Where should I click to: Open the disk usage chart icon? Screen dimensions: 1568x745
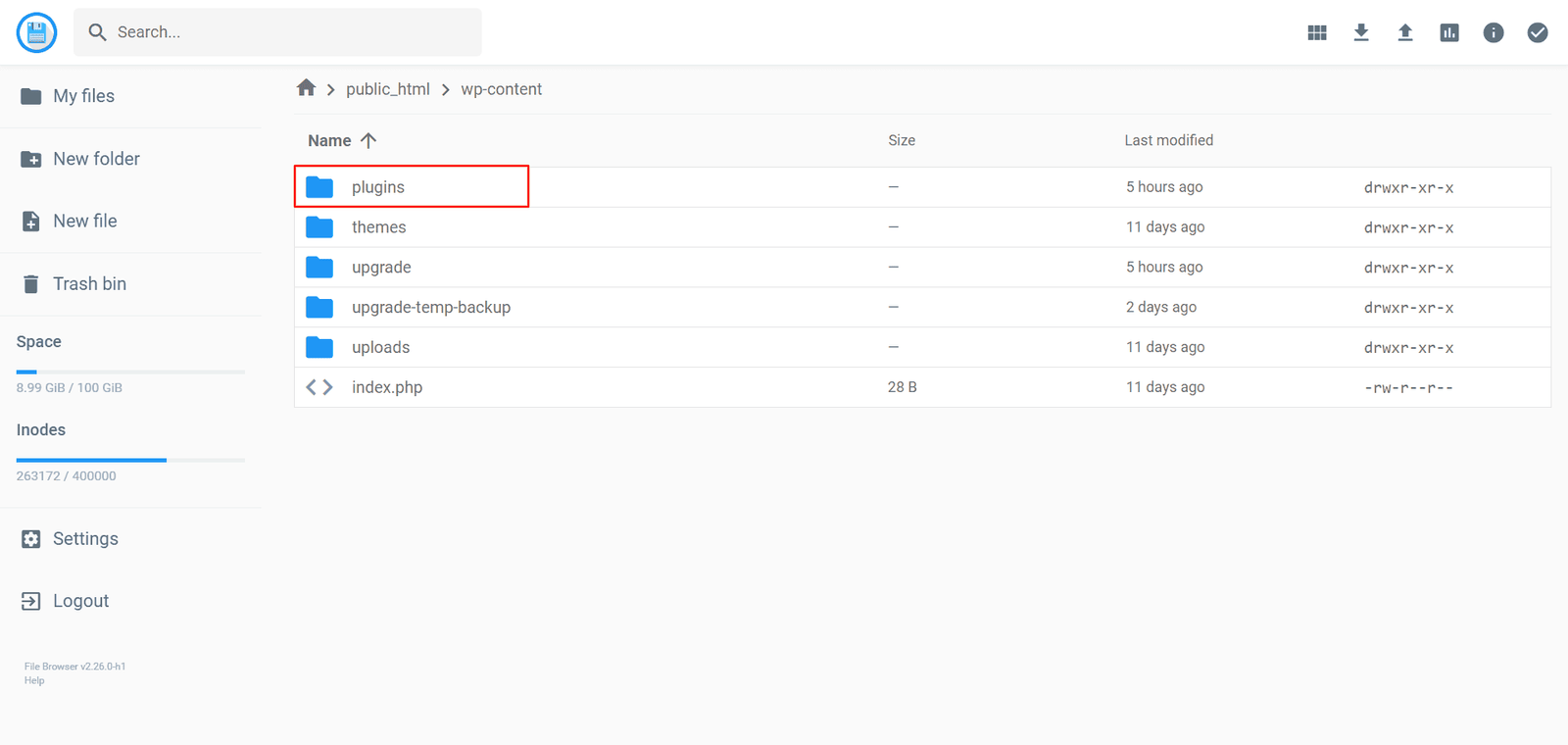pos(1449,32)
